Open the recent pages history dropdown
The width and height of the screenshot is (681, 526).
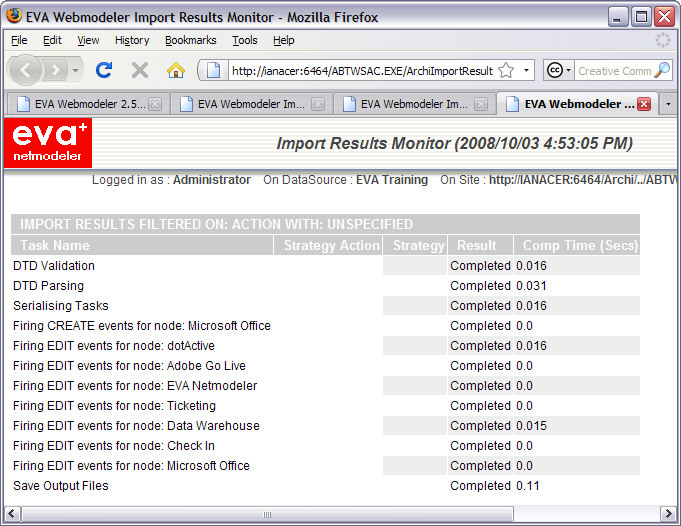pos(75,71)
